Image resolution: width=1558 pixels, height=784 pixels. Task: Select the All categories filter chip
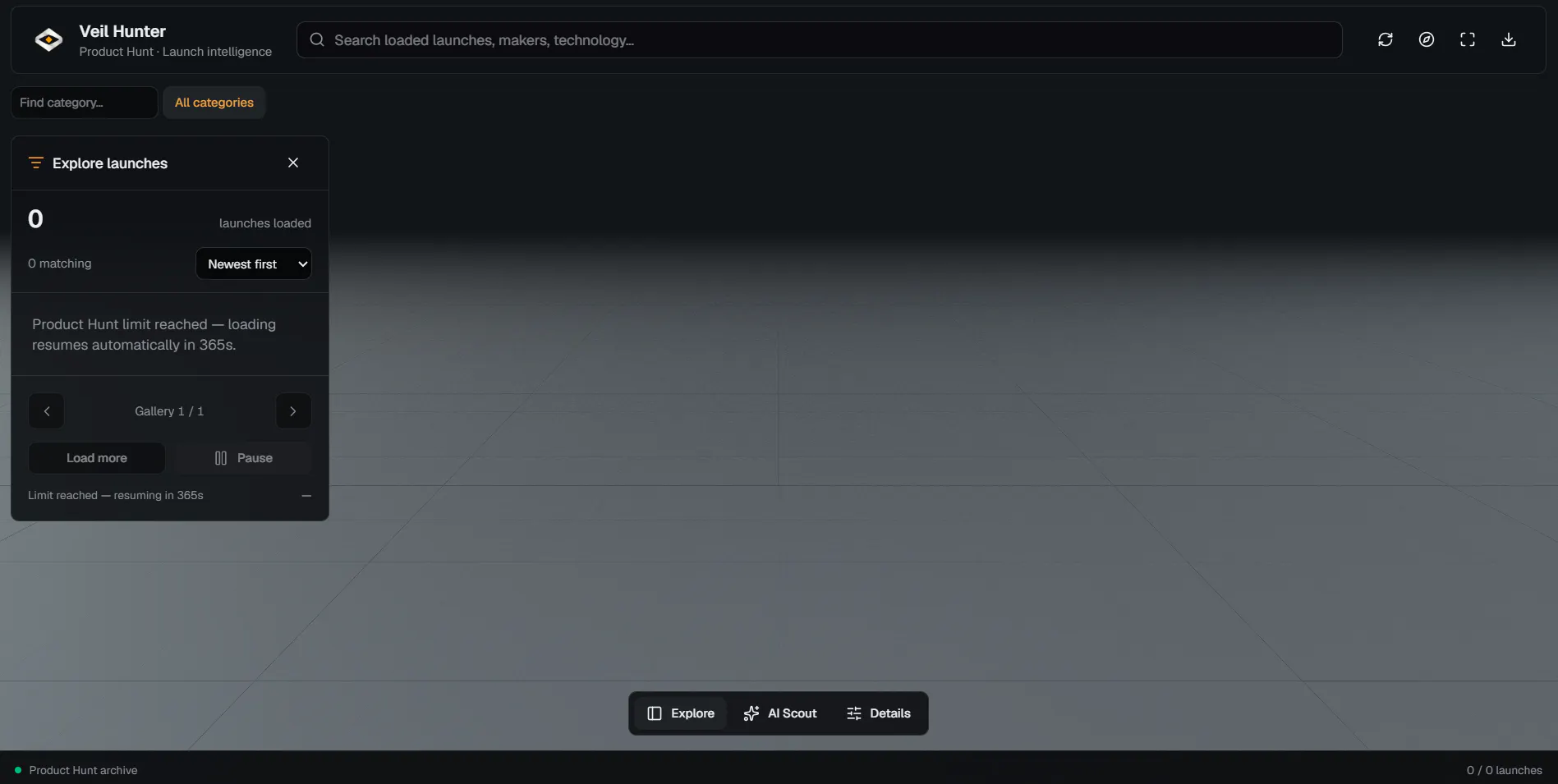click(214, 103)
